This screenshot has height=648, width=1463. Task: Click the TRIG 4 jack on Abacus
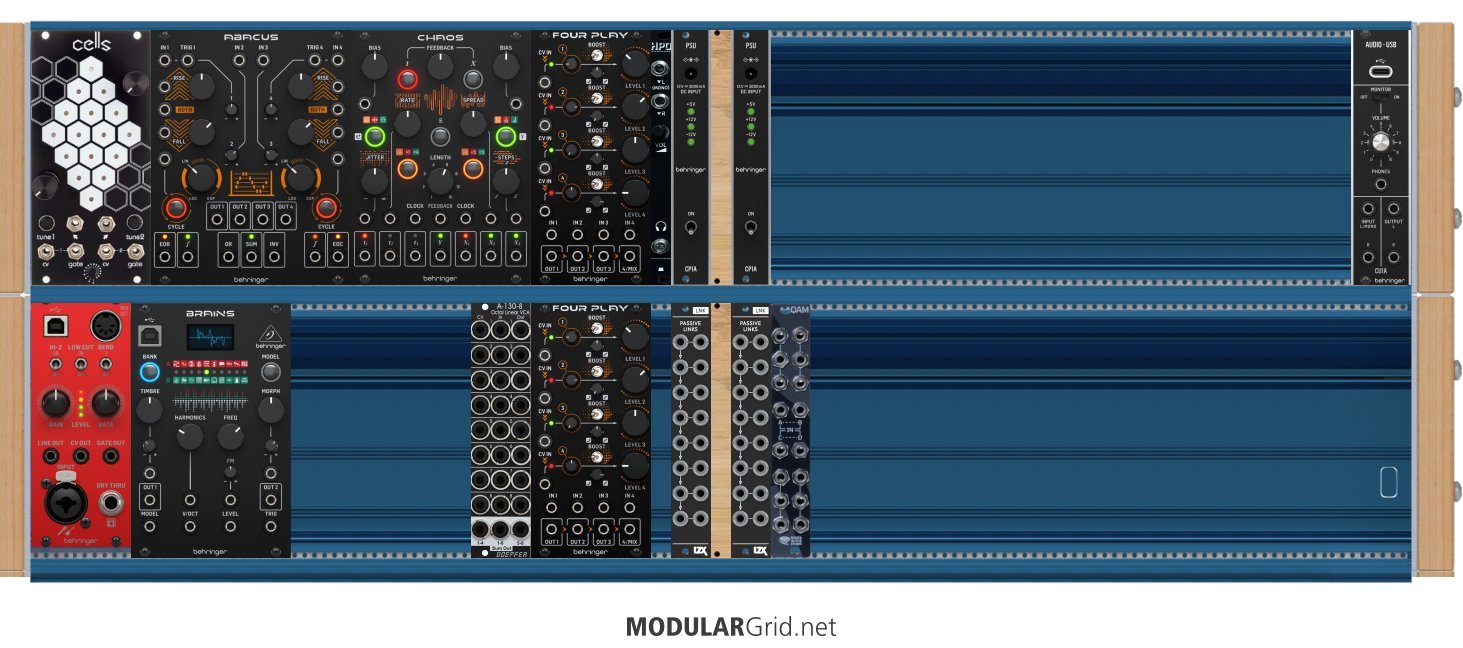pos(314,60)
